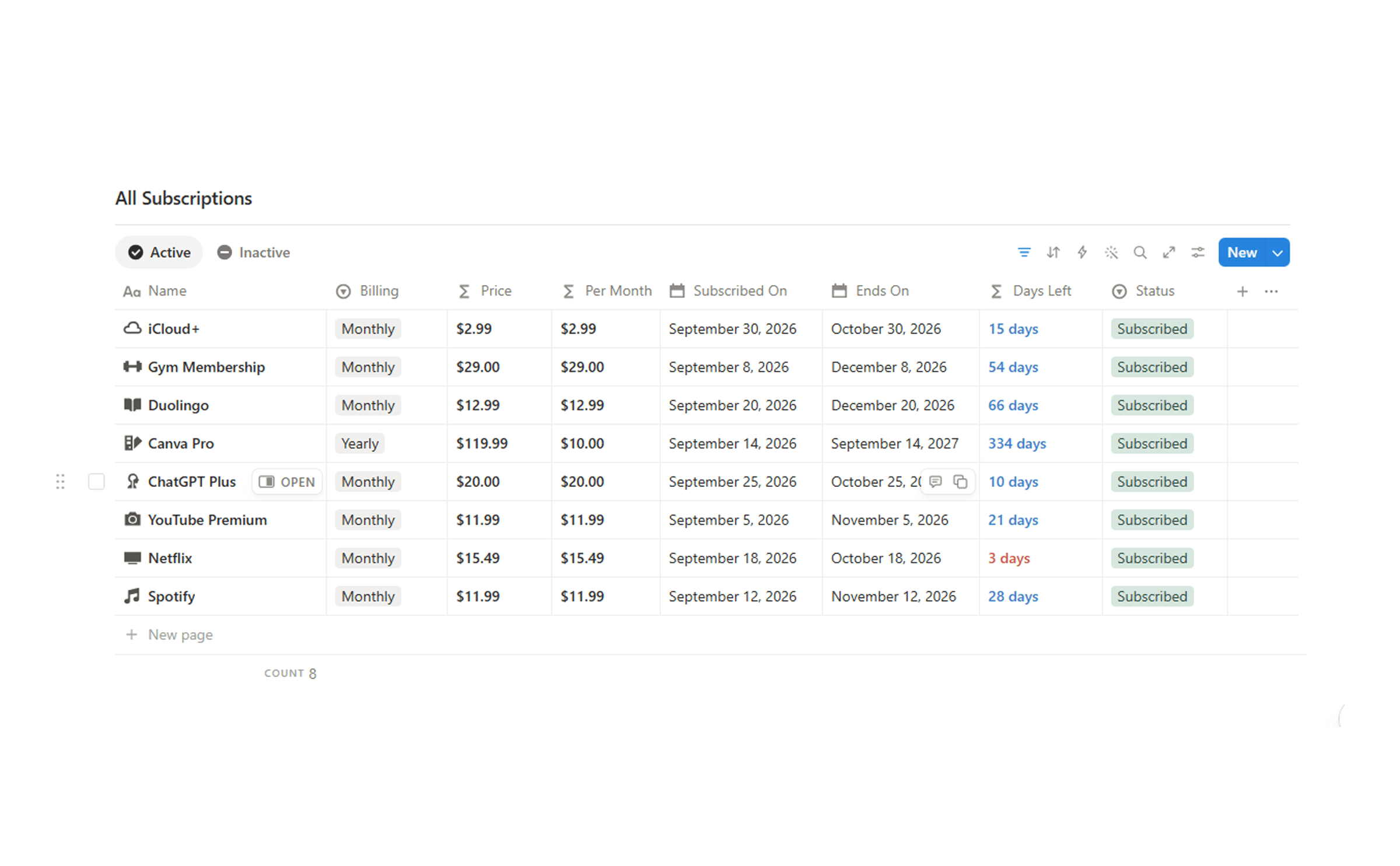Switch to the Active view tab
The height and width of the screenshot is (866, 1400).
[x=159, y=253]
